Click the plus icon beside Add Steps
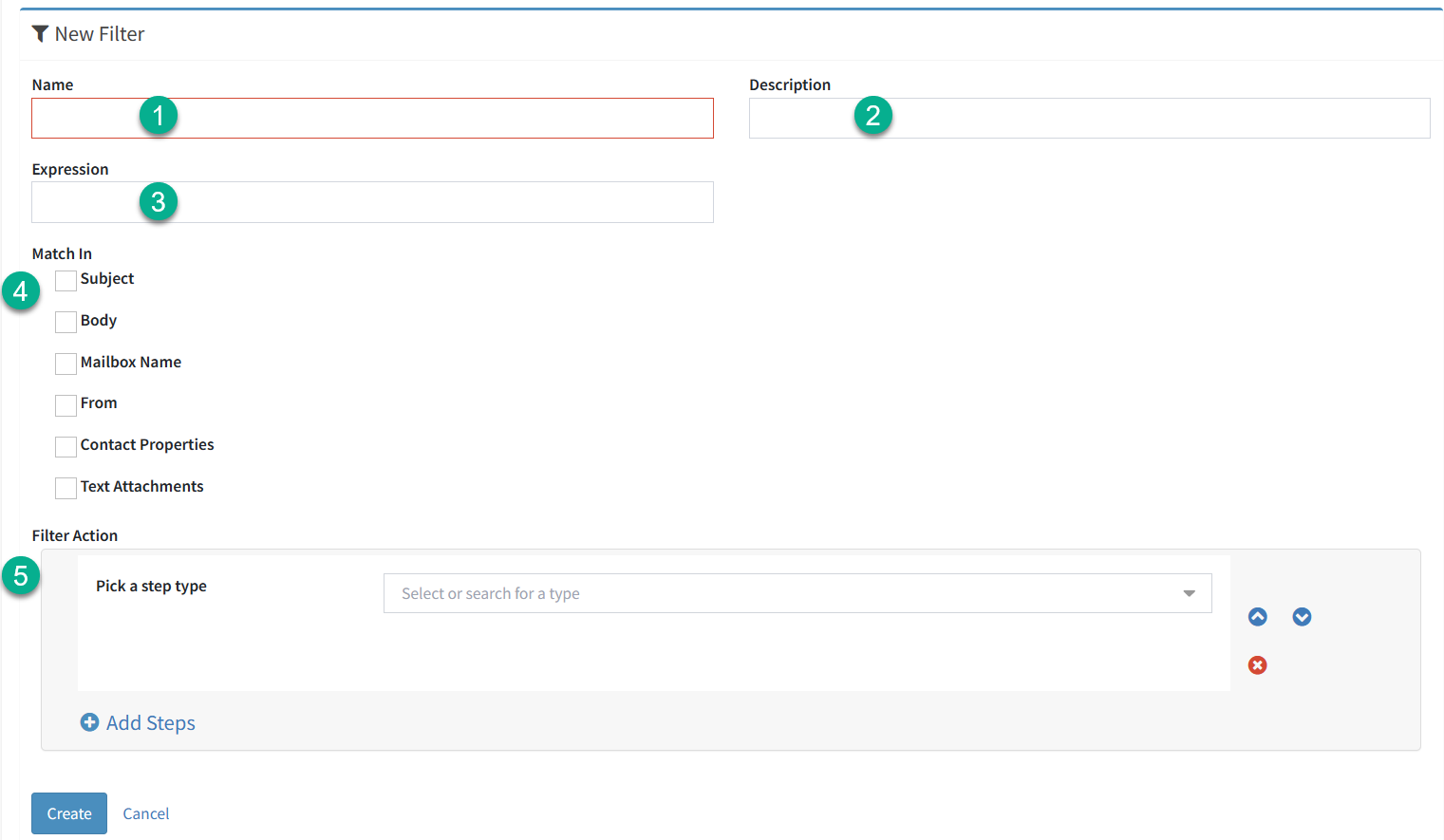1444x840 pixels. point(89,722)
